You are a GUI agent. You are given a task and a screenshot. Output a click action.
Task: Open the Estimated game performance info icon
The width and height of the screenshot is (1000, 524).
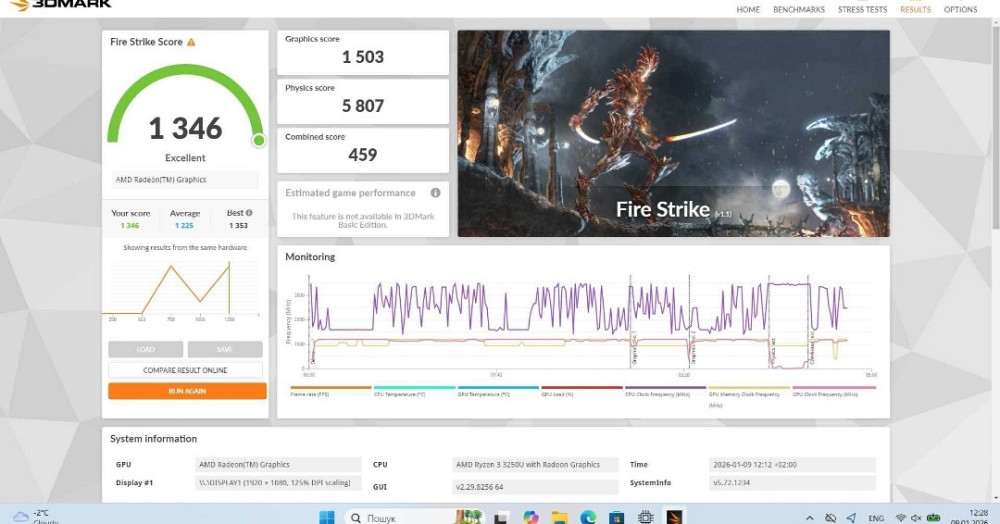click(435, 193)
